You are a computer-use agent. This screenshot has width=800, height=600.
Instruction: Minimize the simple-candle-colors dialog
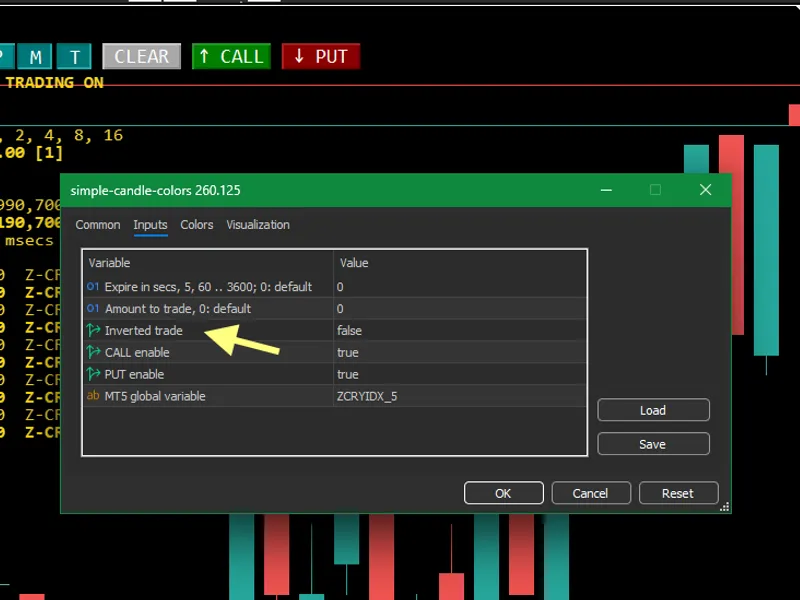(606, 190)
